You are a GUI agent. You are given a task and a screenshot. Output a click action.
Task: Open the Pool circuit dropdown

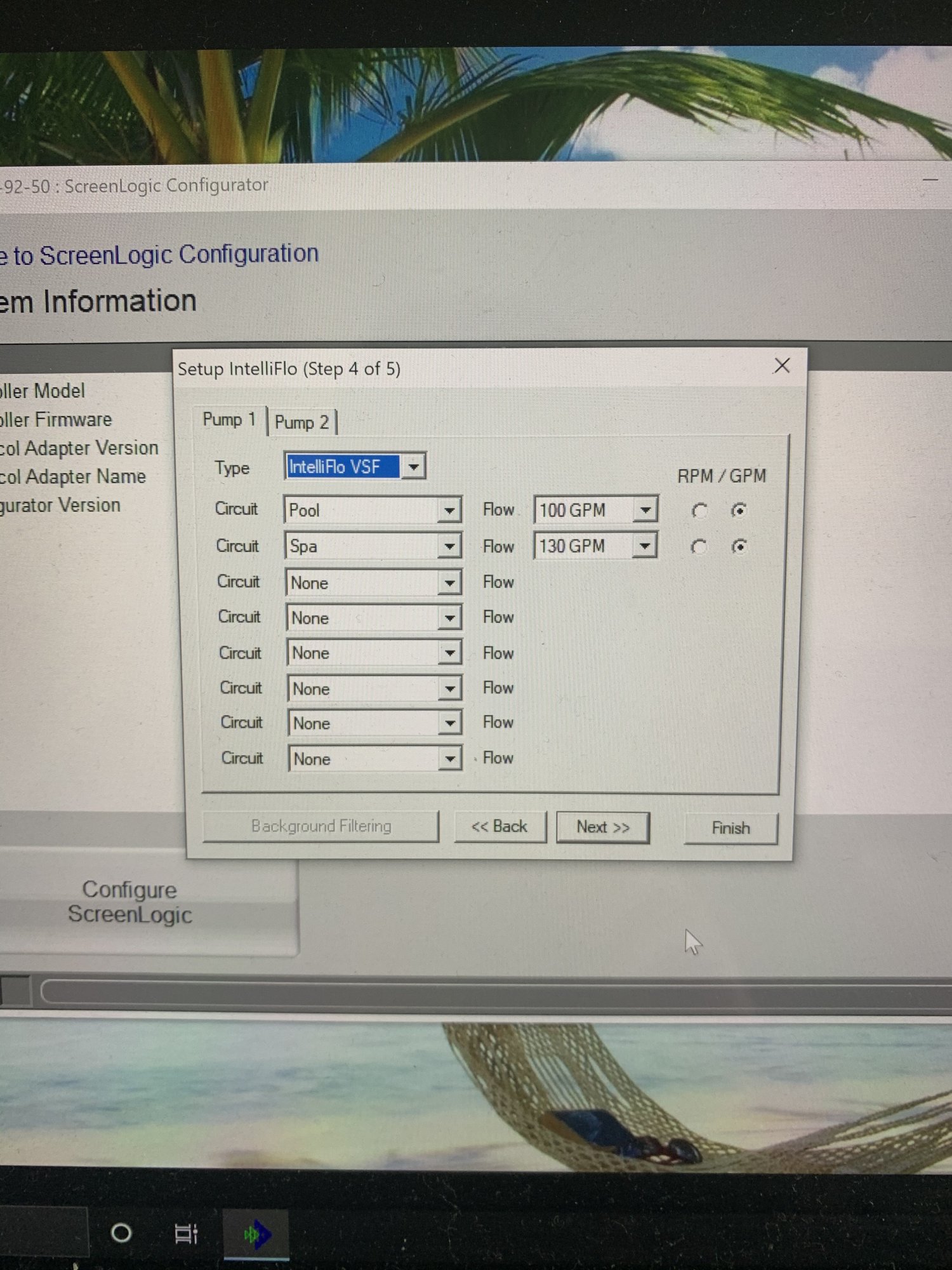coord(372,510)
